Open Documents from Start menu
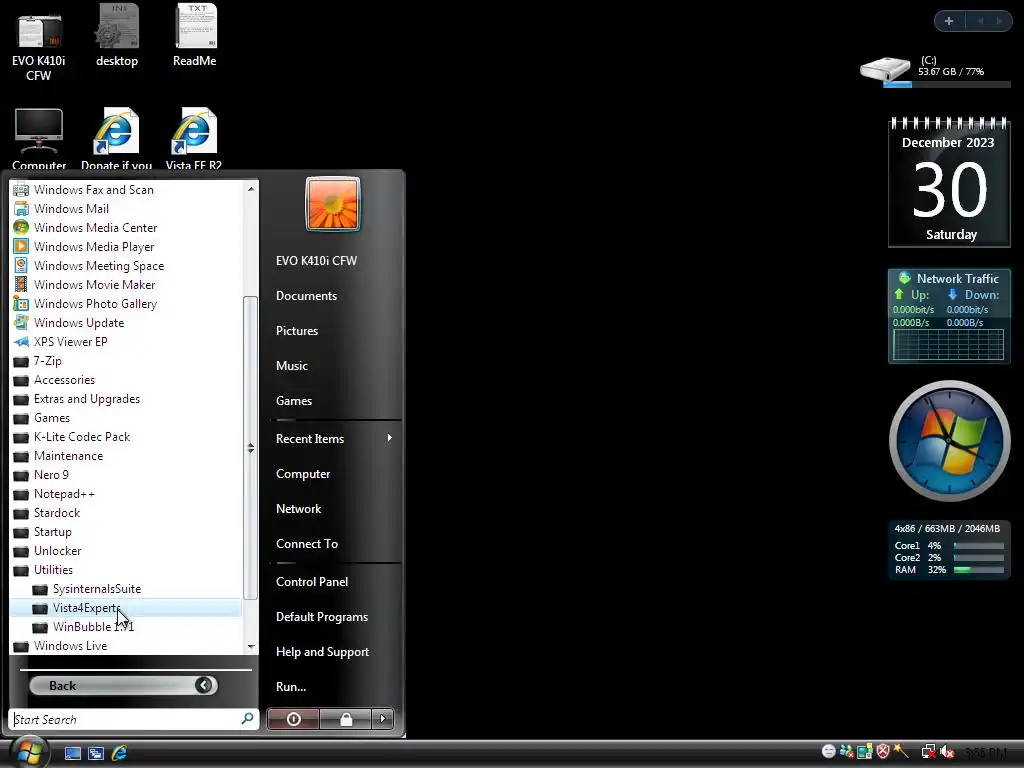 pos(306,296)
